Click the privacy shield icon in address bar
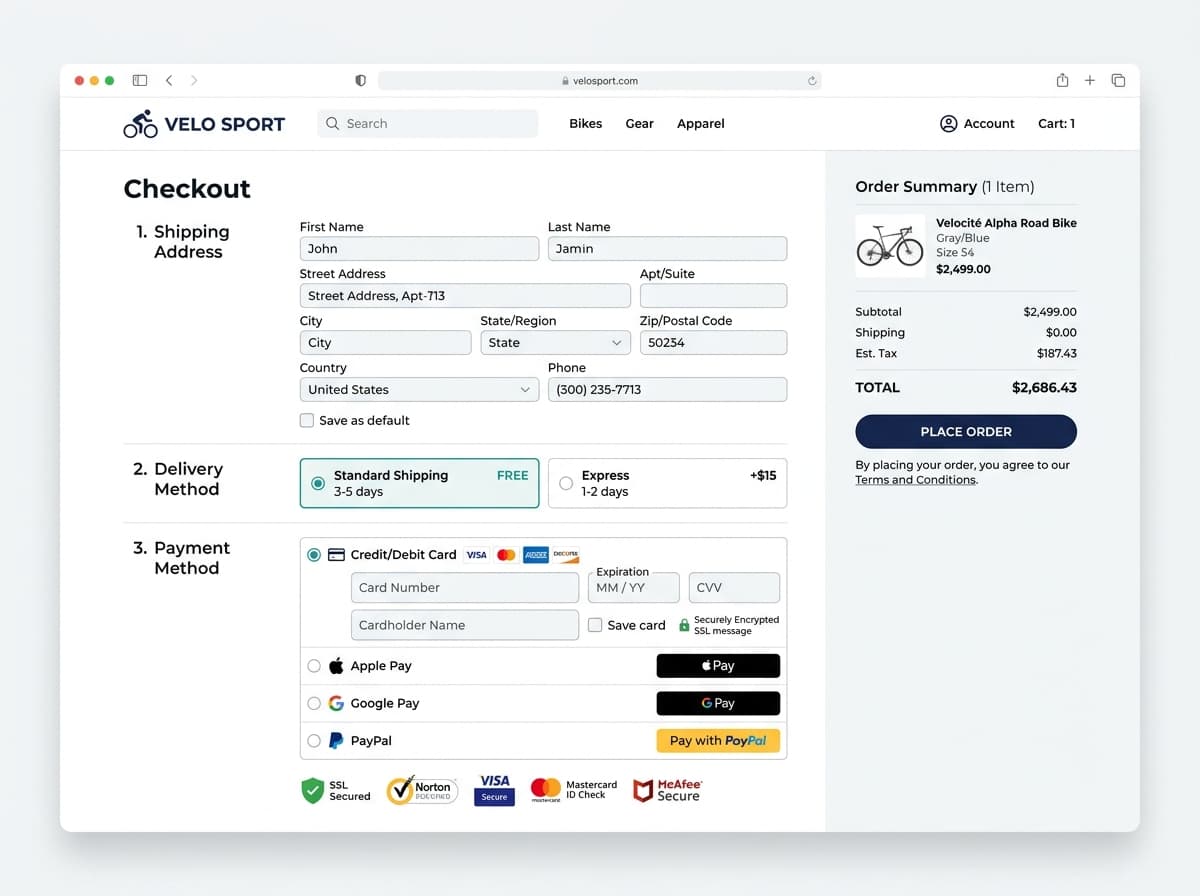Screen dimensions: 1200x896 click(x=361, y=80)
